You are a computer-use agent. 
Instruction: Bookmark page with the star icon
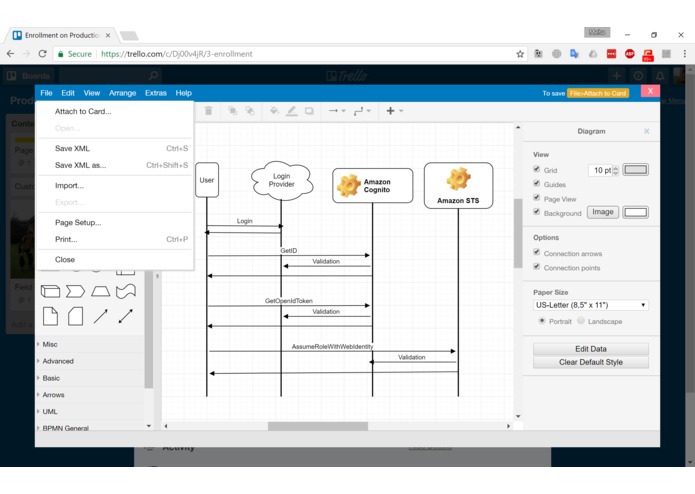pyautogui.click(x=520, y=54)
